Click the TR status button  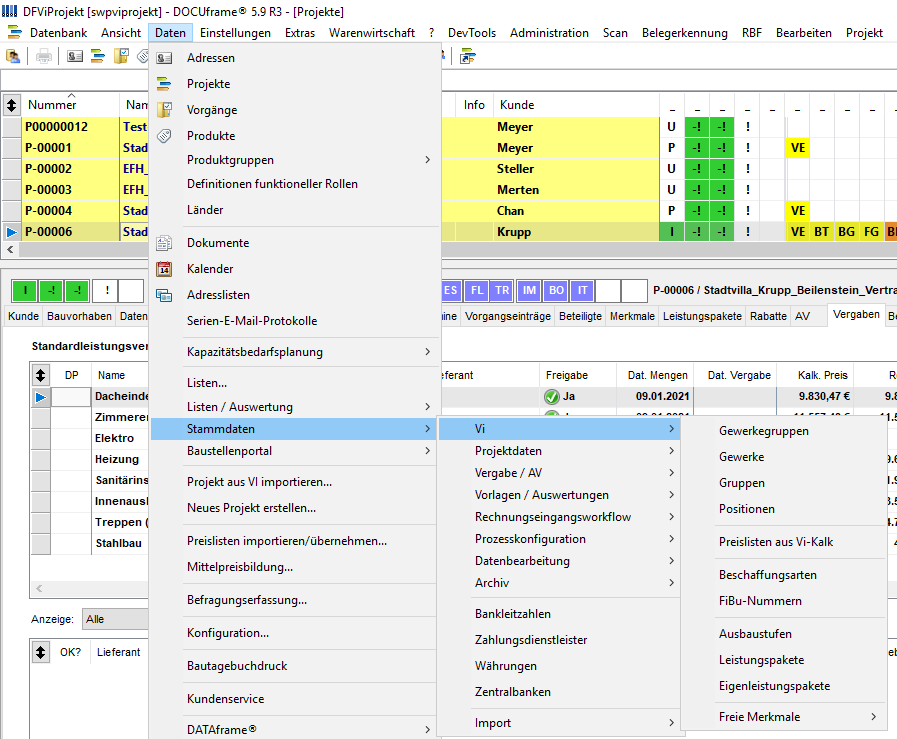tap(502, 291)
